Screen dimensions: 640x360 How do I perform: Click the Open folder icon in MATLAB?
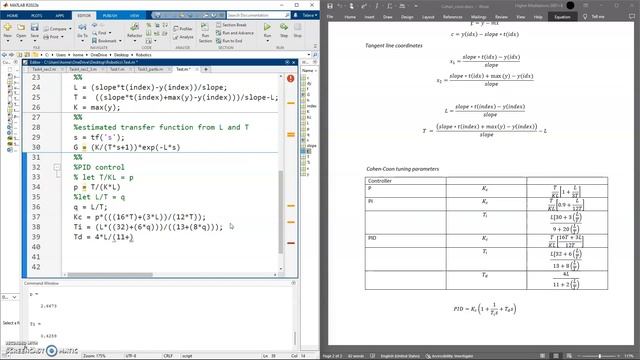pos(21,28)
